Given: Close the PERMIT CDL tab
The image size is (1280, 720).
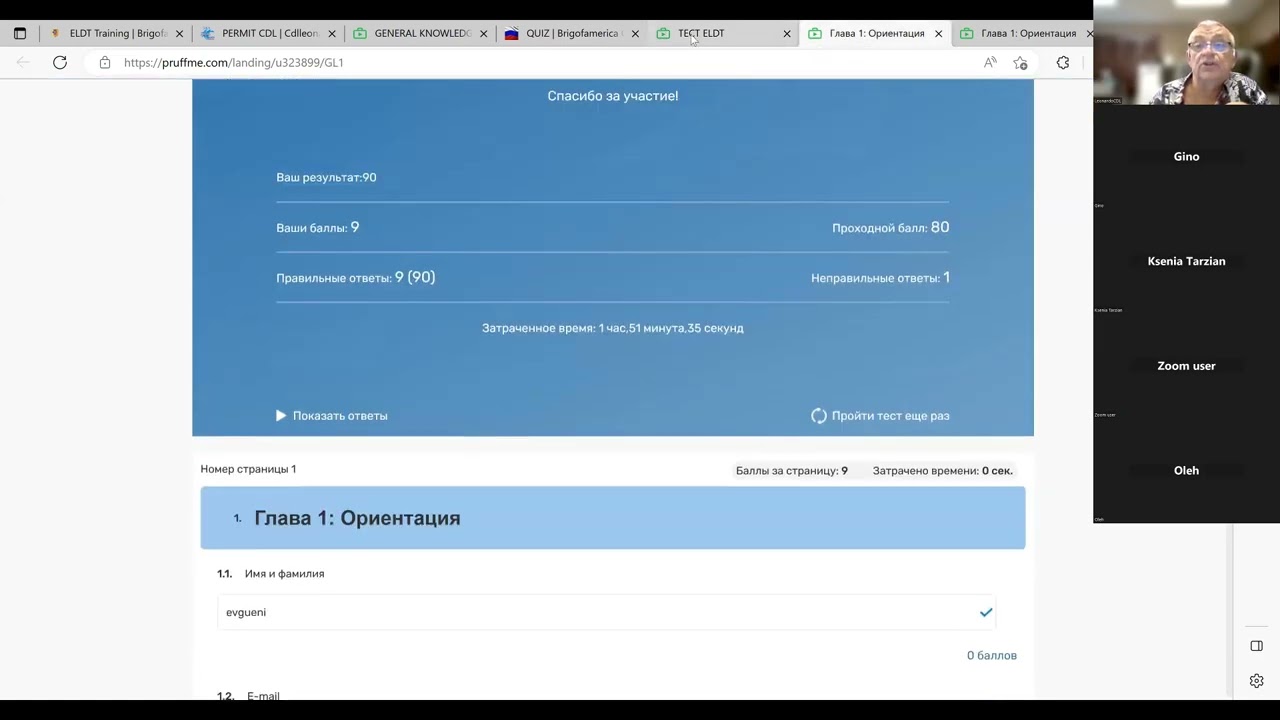Looking at the screenshot, I should click(x=332, y=33).
